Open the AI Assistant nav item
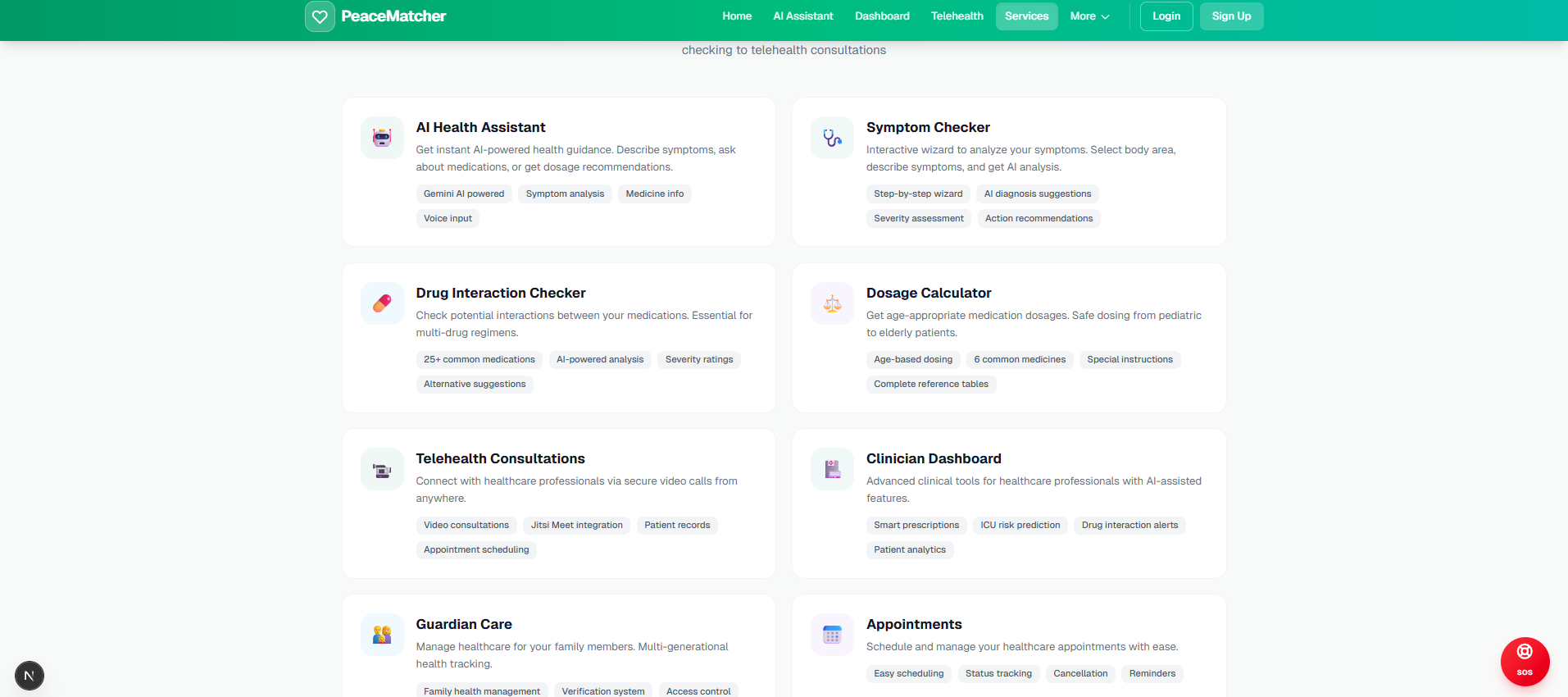This screenshot has height=697, width=1568. pos(803,16)
